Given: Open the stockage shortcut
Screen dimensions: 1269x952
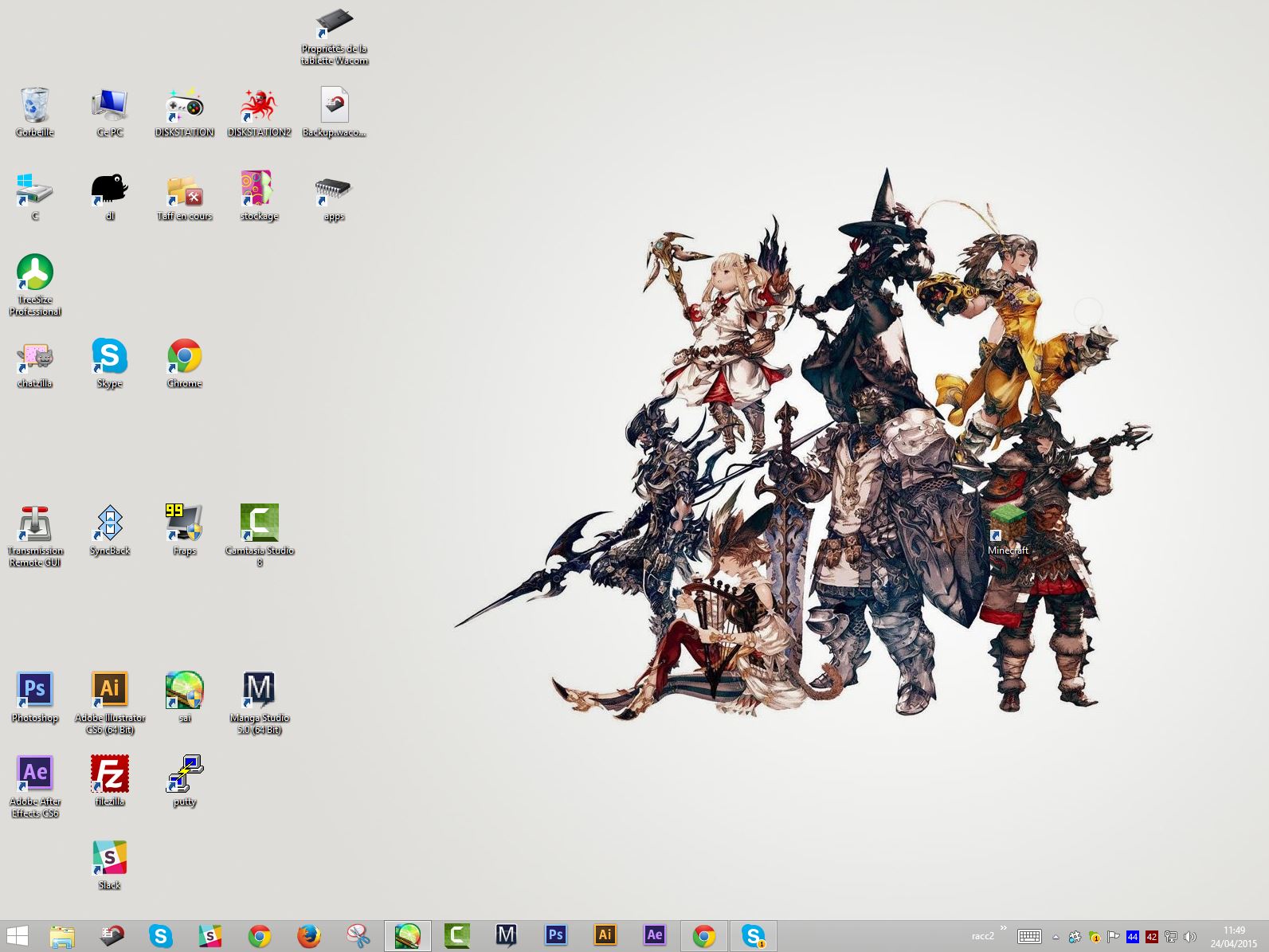Looking at the screenshot, I should [259, 196].
